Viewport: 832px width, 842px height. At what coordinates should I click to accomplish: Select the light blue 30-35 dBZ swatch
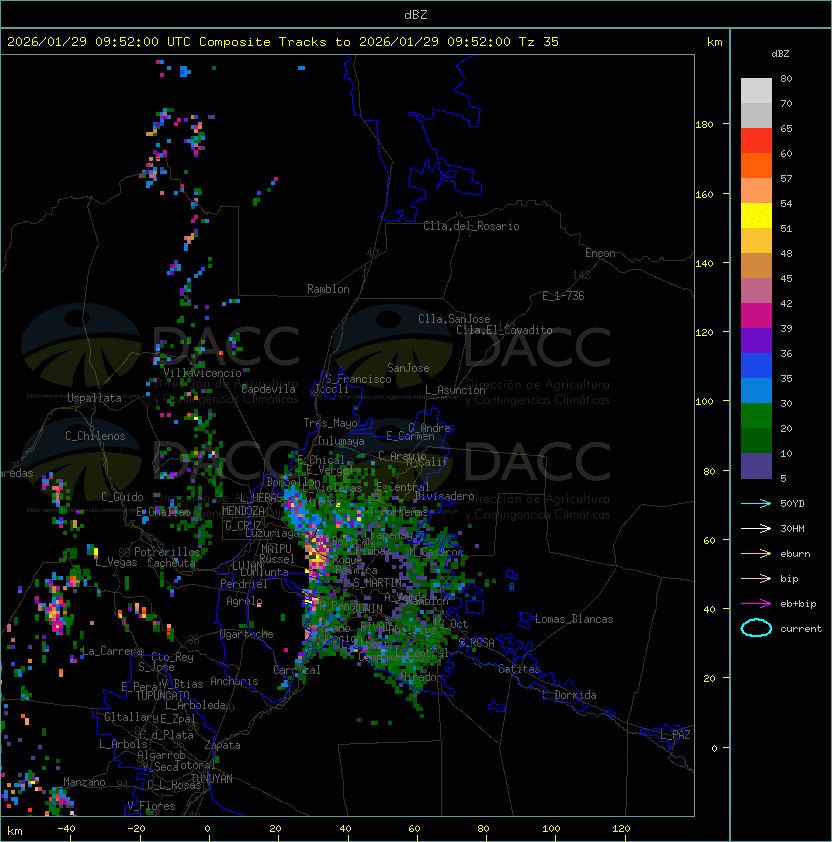(756, 390)
